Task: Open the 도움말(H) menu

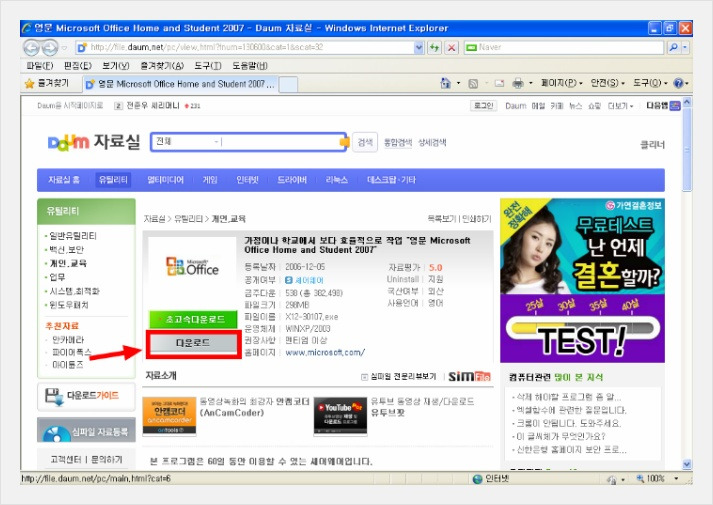Action: coord(250,66)
